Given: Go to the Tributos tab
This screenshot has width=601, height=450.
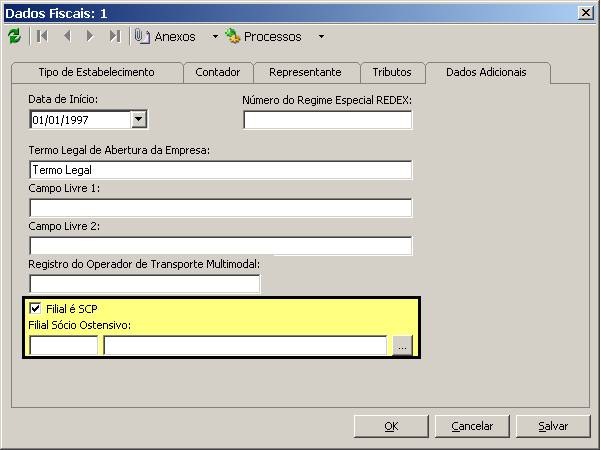Looking at the screenshot, I should tap(392, 72).
